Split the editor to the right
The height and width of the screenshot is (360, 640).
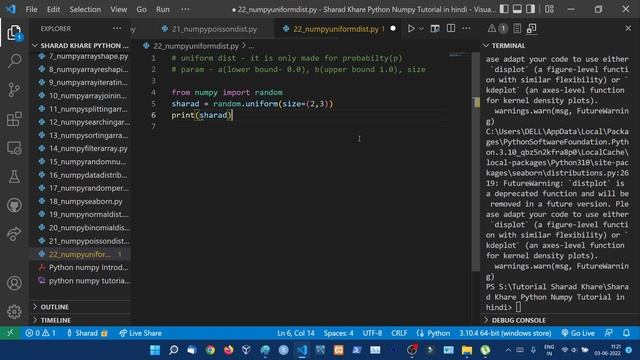(451, 29)
